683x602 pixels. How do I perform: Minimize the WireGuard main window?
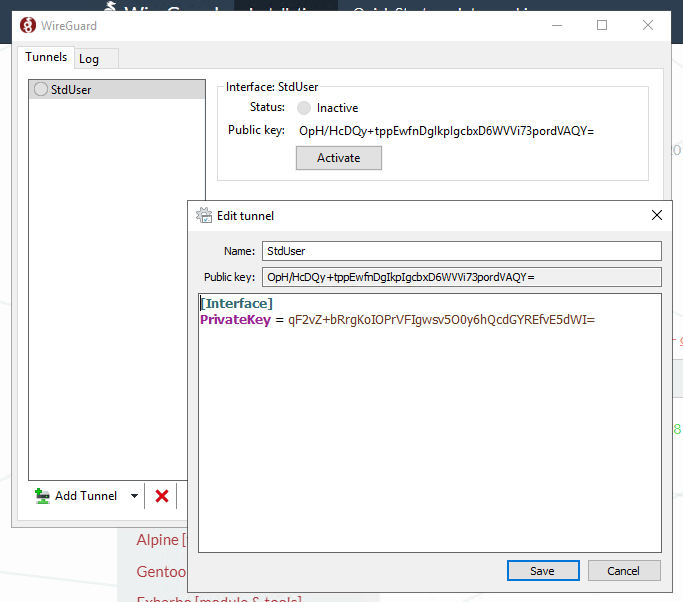click(558, 25)
